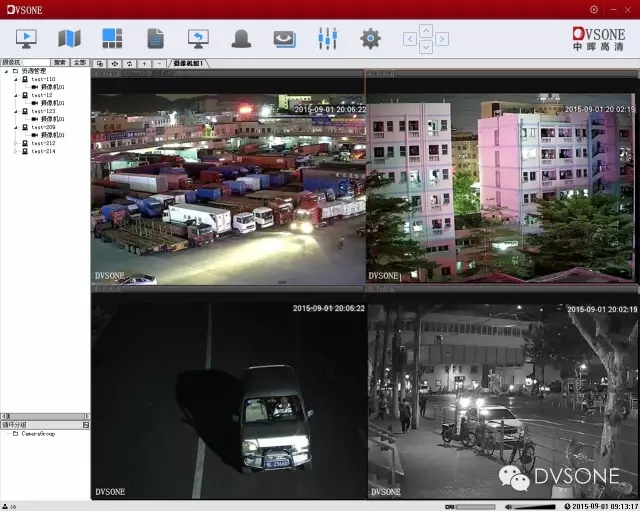The width and height of the screenshot is (640, 511).
Task: Open the alarm bell icon
Action: [x=241, y=39]
